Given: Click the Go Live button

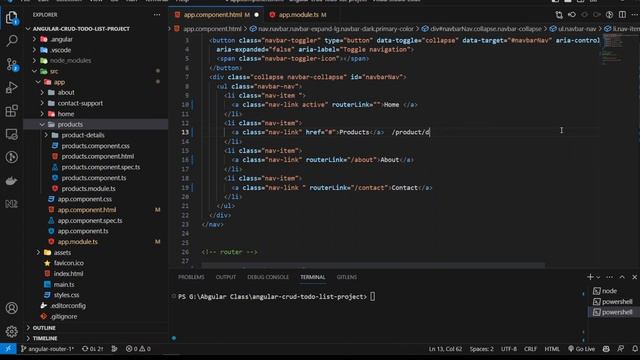Looking at the screenshot, I should (581, 349).
